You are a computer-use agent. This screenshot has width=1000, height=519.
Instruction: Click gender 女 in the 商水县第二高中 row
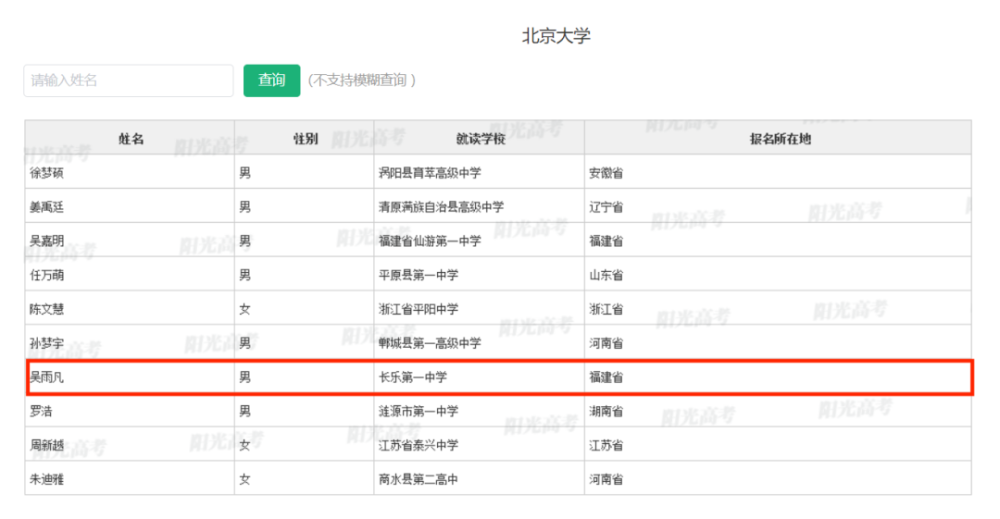point(245,479)
